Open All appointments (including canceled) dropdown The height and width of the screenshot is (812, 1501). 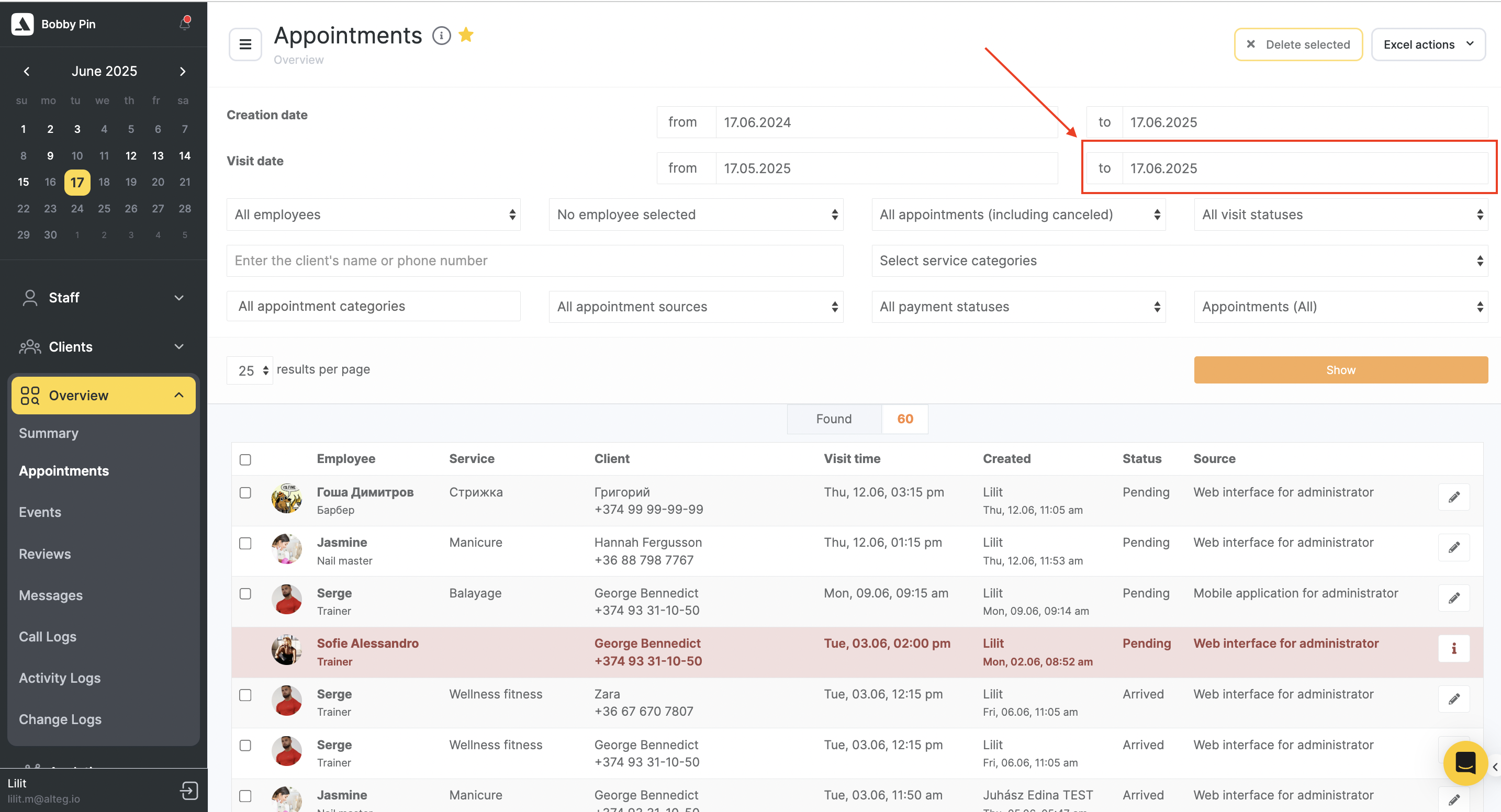1018,215
